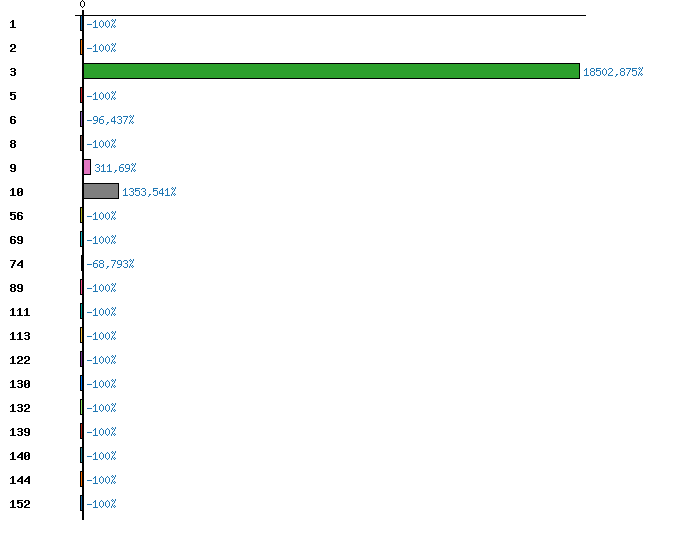Click row label 89 on the left
700x549 pixels.
(16, 288)
